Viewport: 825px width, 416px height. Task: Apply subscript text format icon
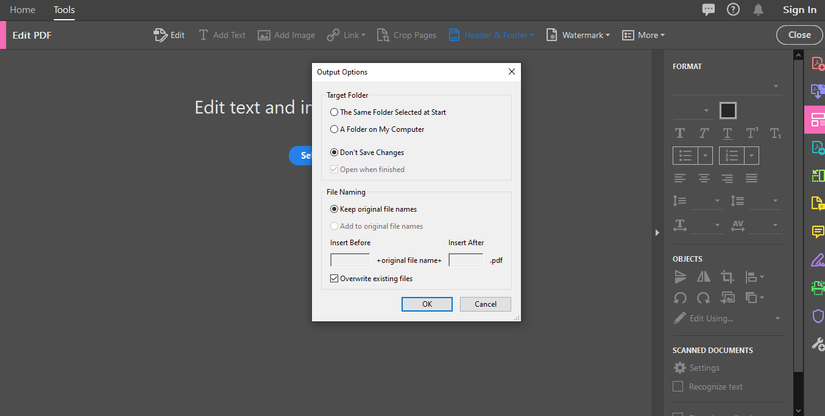[775, 134]
